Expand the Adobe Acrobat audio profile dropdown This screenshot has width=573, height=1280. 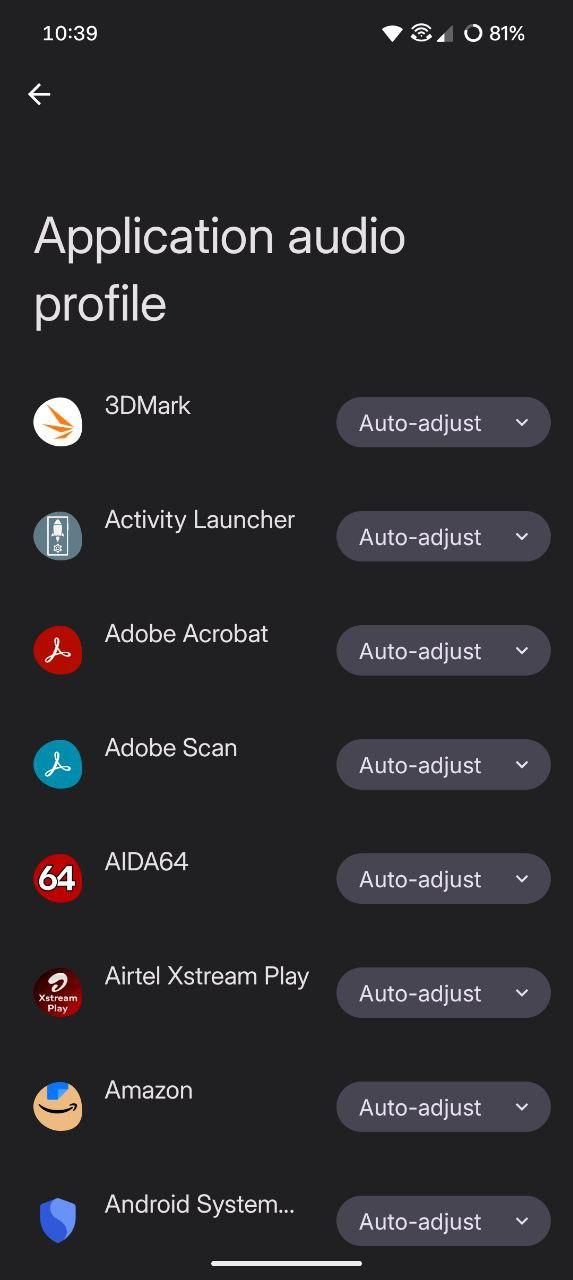tap(443, 651)
